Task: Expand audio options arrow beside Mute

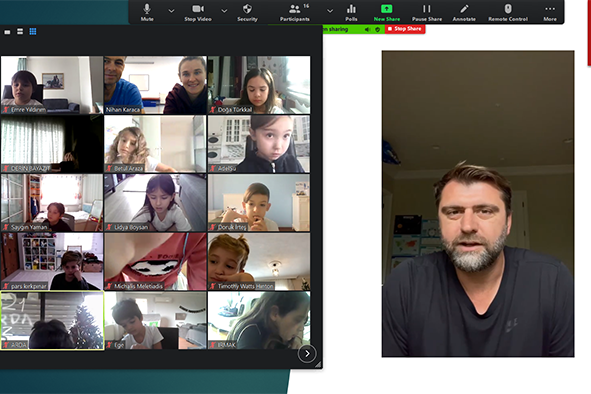Action: point(171,11)
